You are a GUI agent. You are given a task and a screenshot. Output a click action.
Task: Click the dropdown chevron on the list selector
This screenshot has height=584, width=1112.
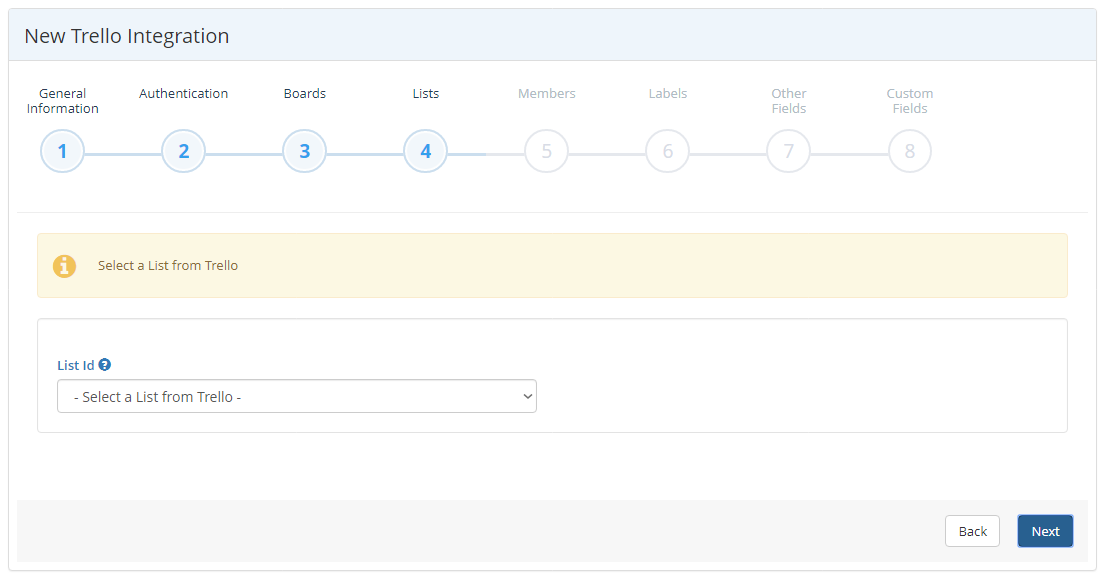(x=527, y=396)
